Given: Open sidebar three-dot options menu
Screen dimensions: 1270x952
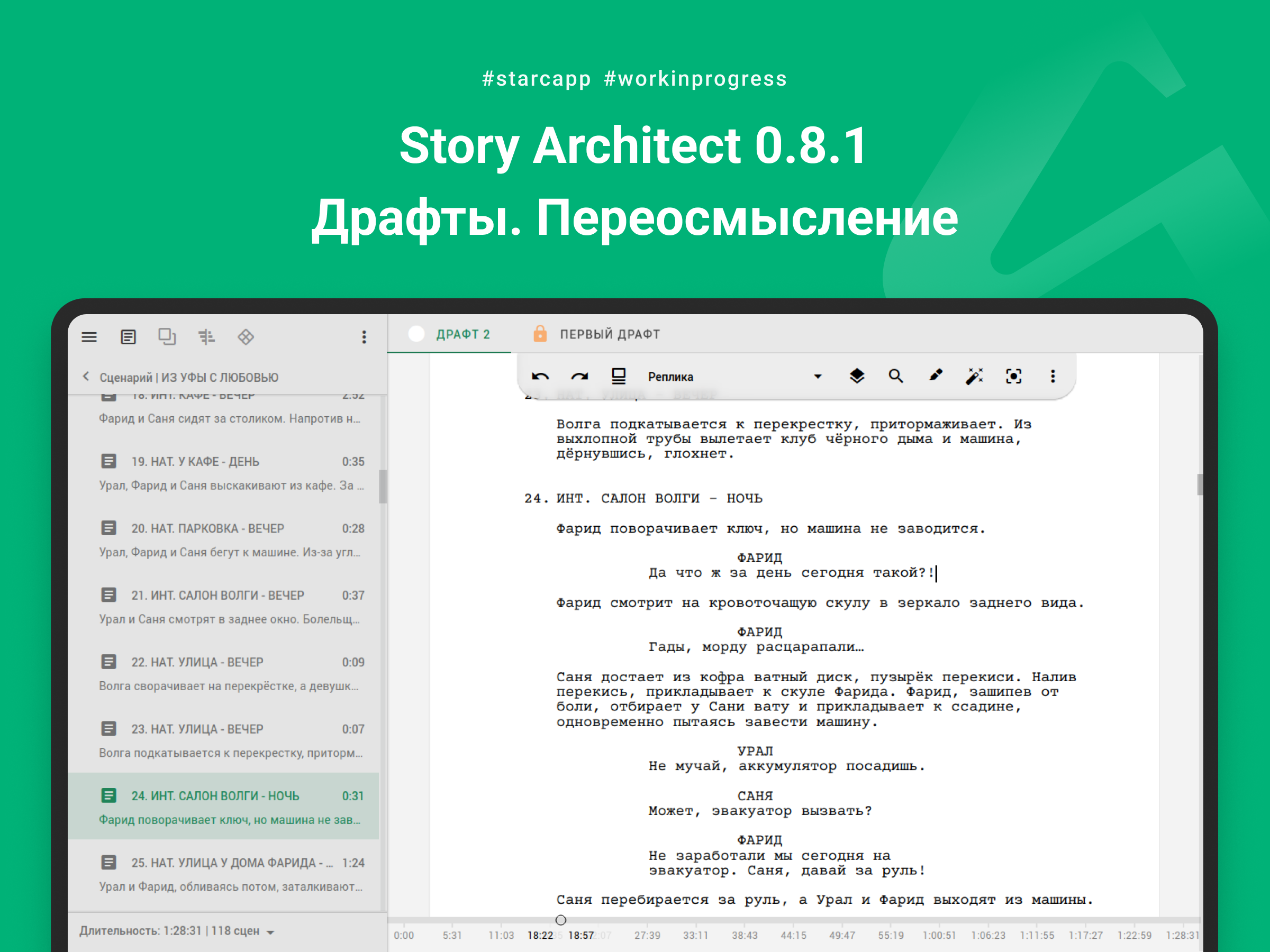Looking at the screenshot, I should click(x=364, y=337).
